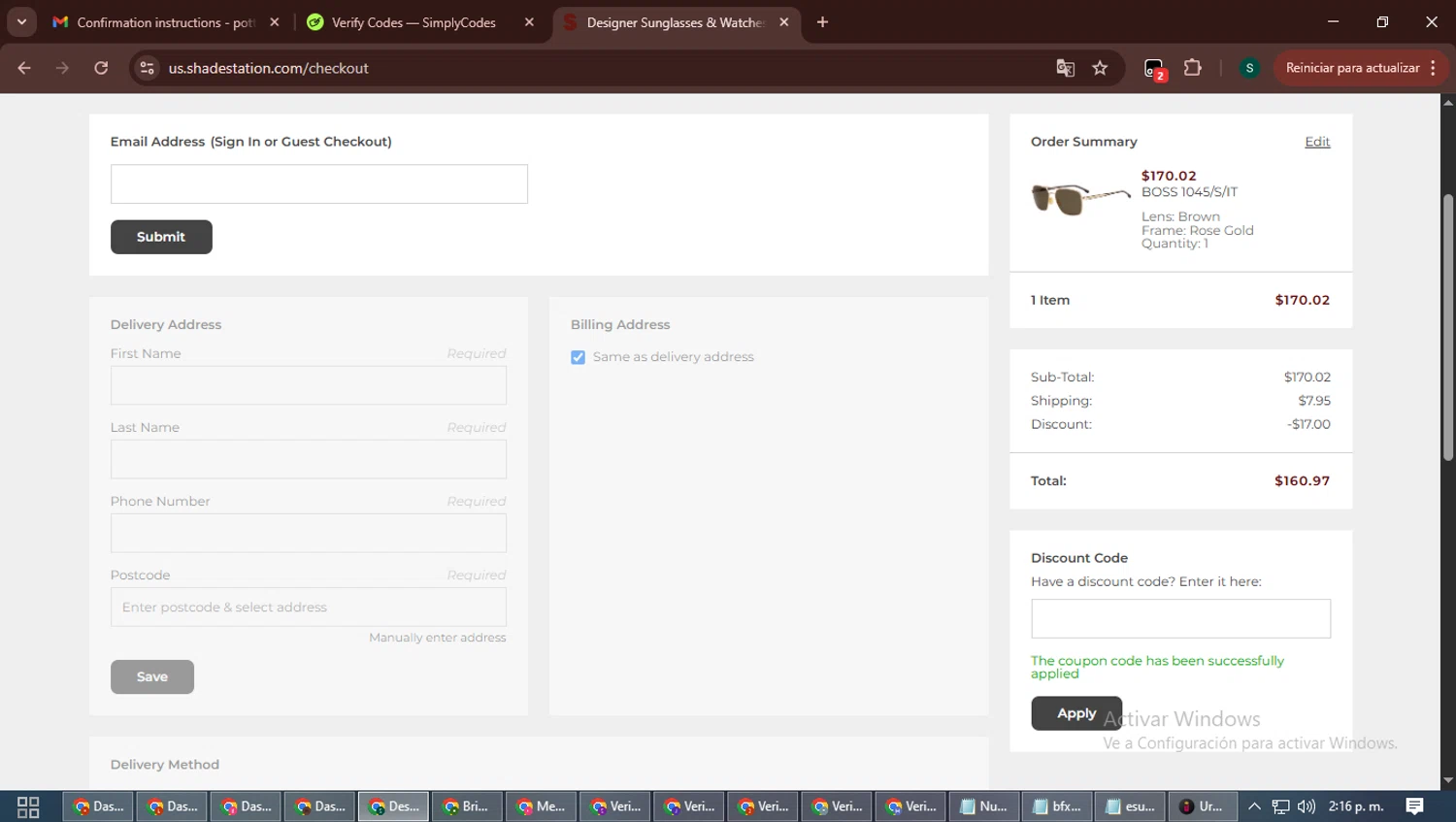Open the volume speaker icon
This screenshot has width=1456, height=822.
[x=1307, y=806]
